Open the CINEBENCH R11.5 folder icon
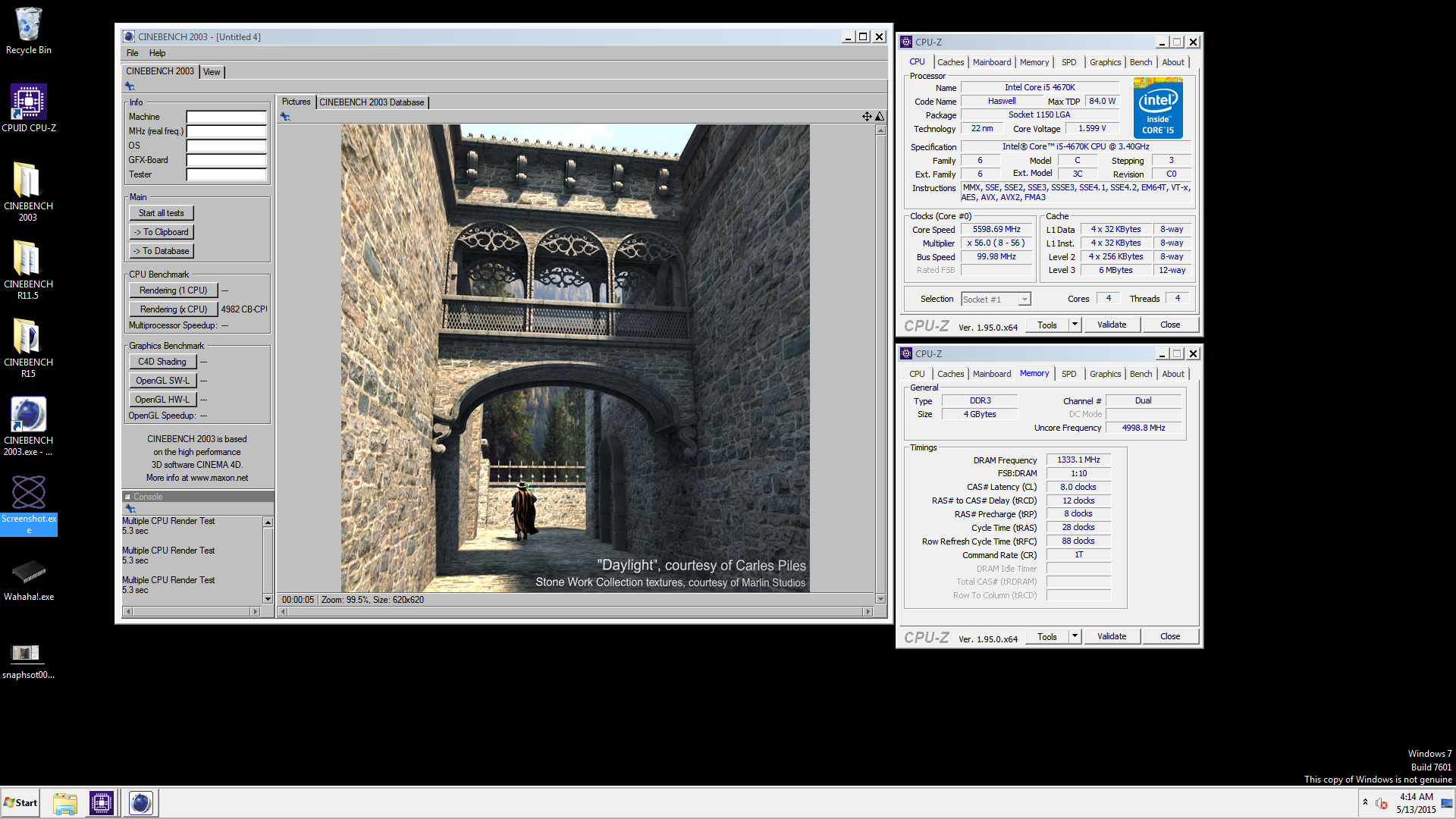The width and height of the screenshot is (1456, 819). [28, 269]
